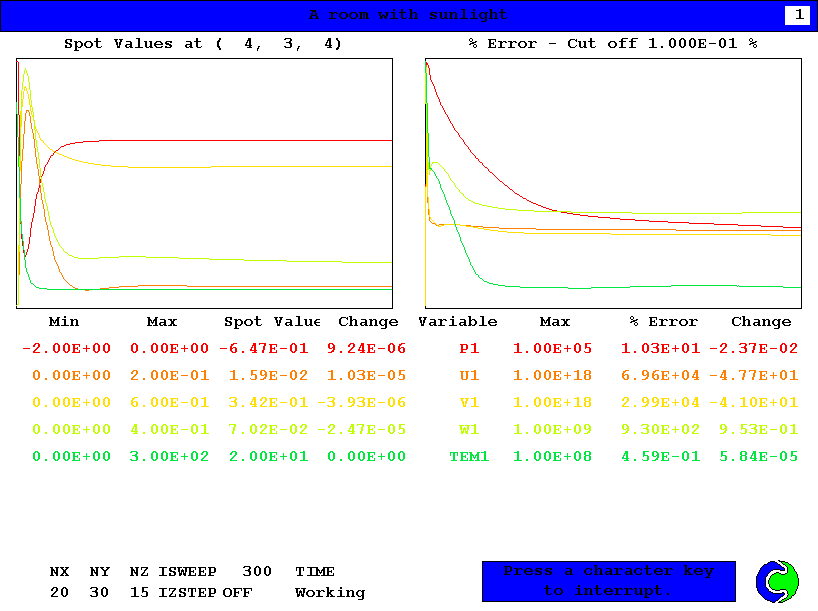The image size is (818, 611).
Task: Click the page number 1 box
Action: tap(798, 15)
